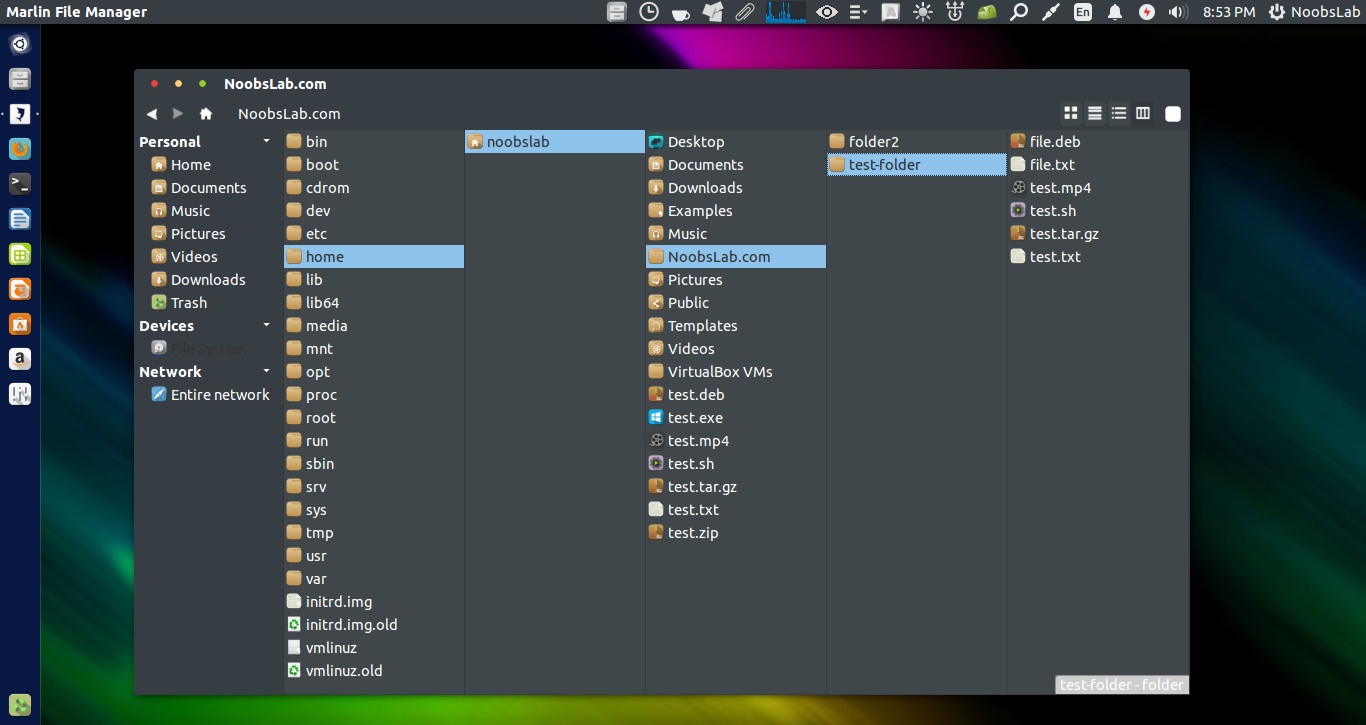The image size is (1366, 725).
Task: Go forward with the right arrow button
Action: [178, 114]
